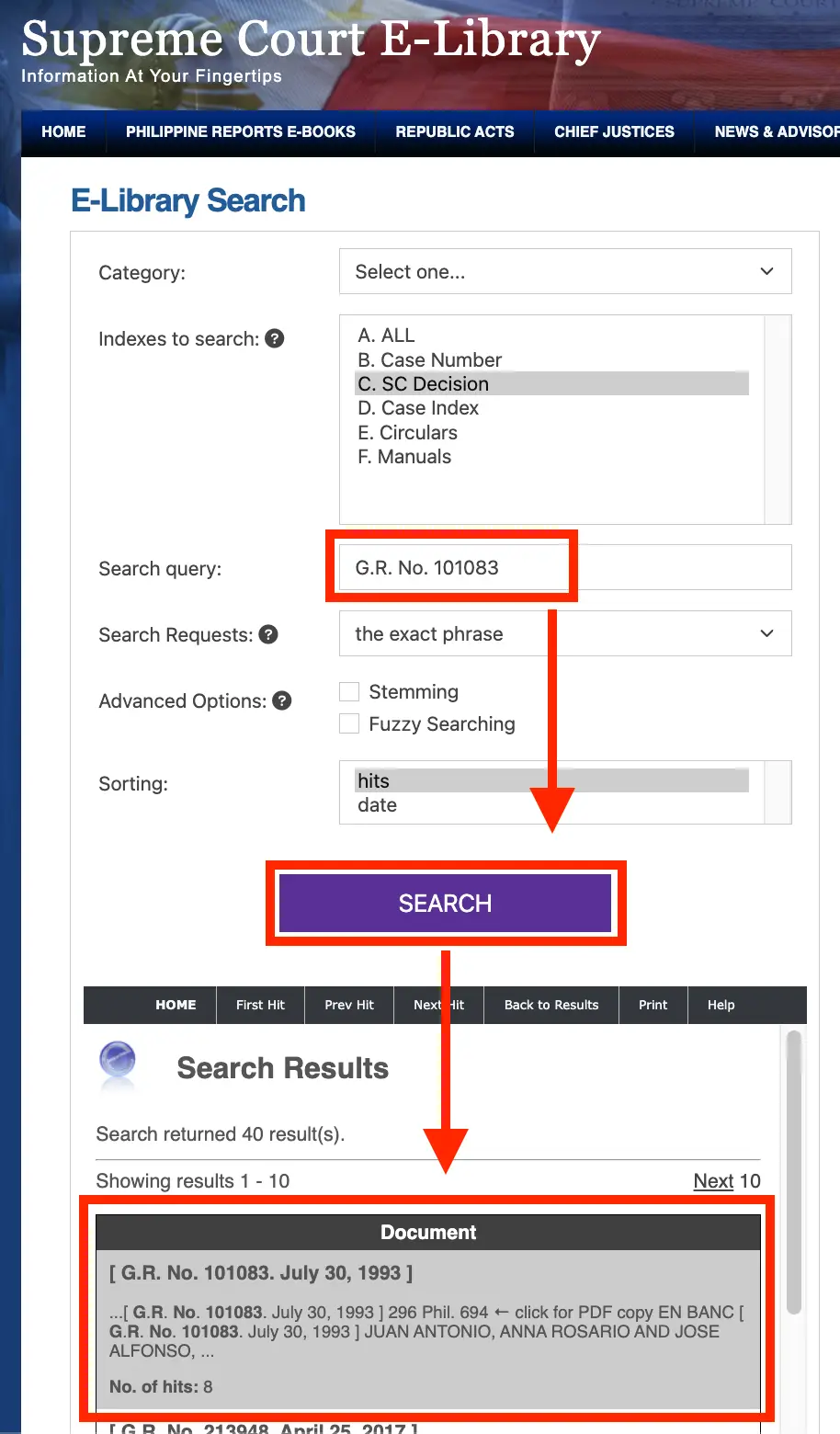Select date in the Sorting list
The width and height of the screenshot is (840, 1434).
pos(377,805)
